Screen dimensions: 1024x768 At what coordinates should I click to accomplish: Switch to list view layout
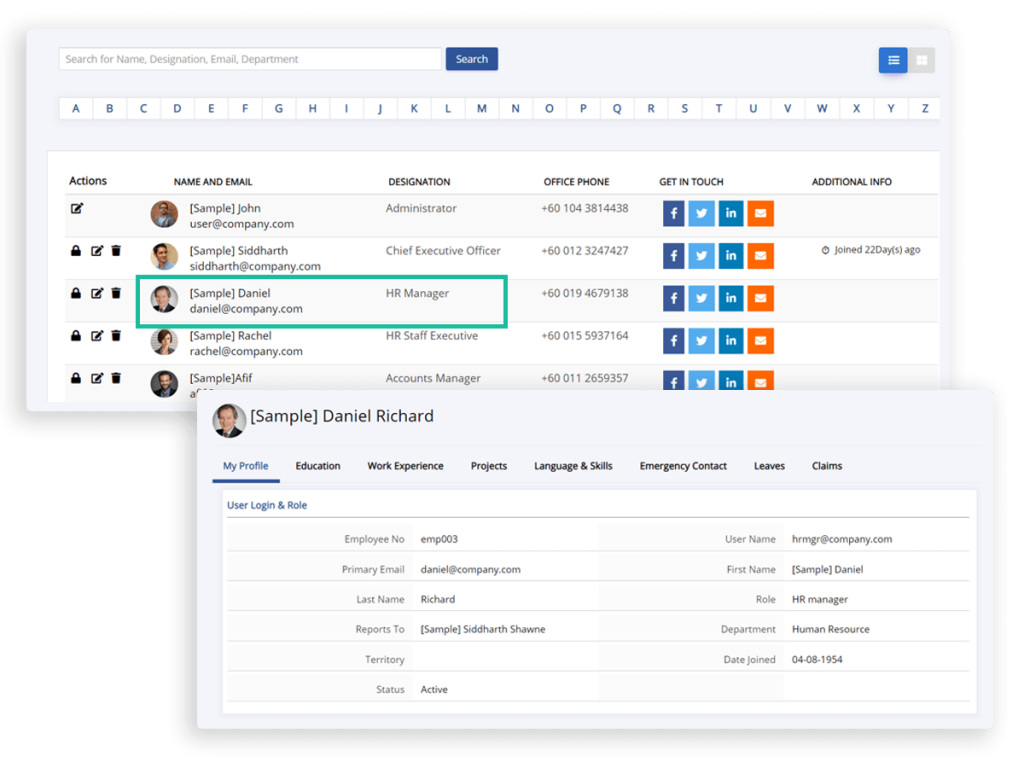tap(893, 60)
